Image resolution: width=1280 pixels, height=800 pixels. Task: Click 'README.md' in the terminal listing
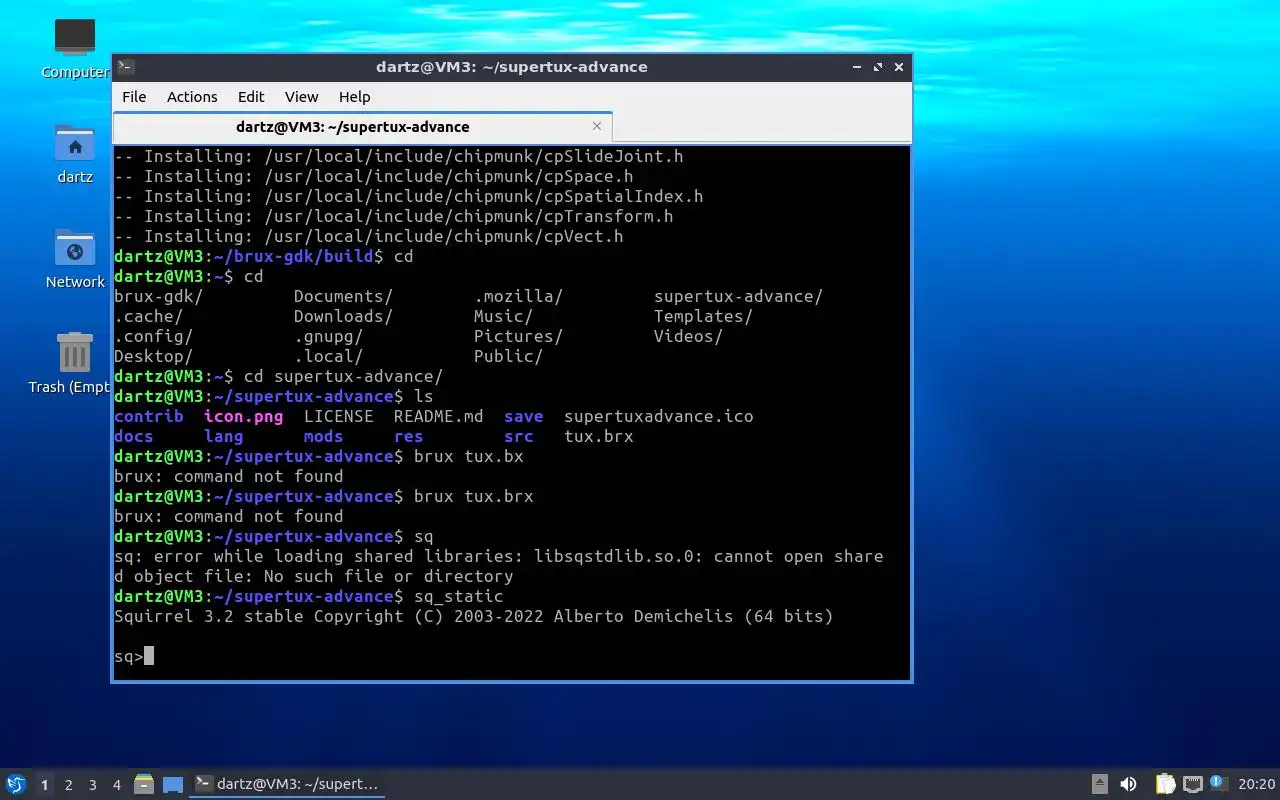(x=438, y=417)
